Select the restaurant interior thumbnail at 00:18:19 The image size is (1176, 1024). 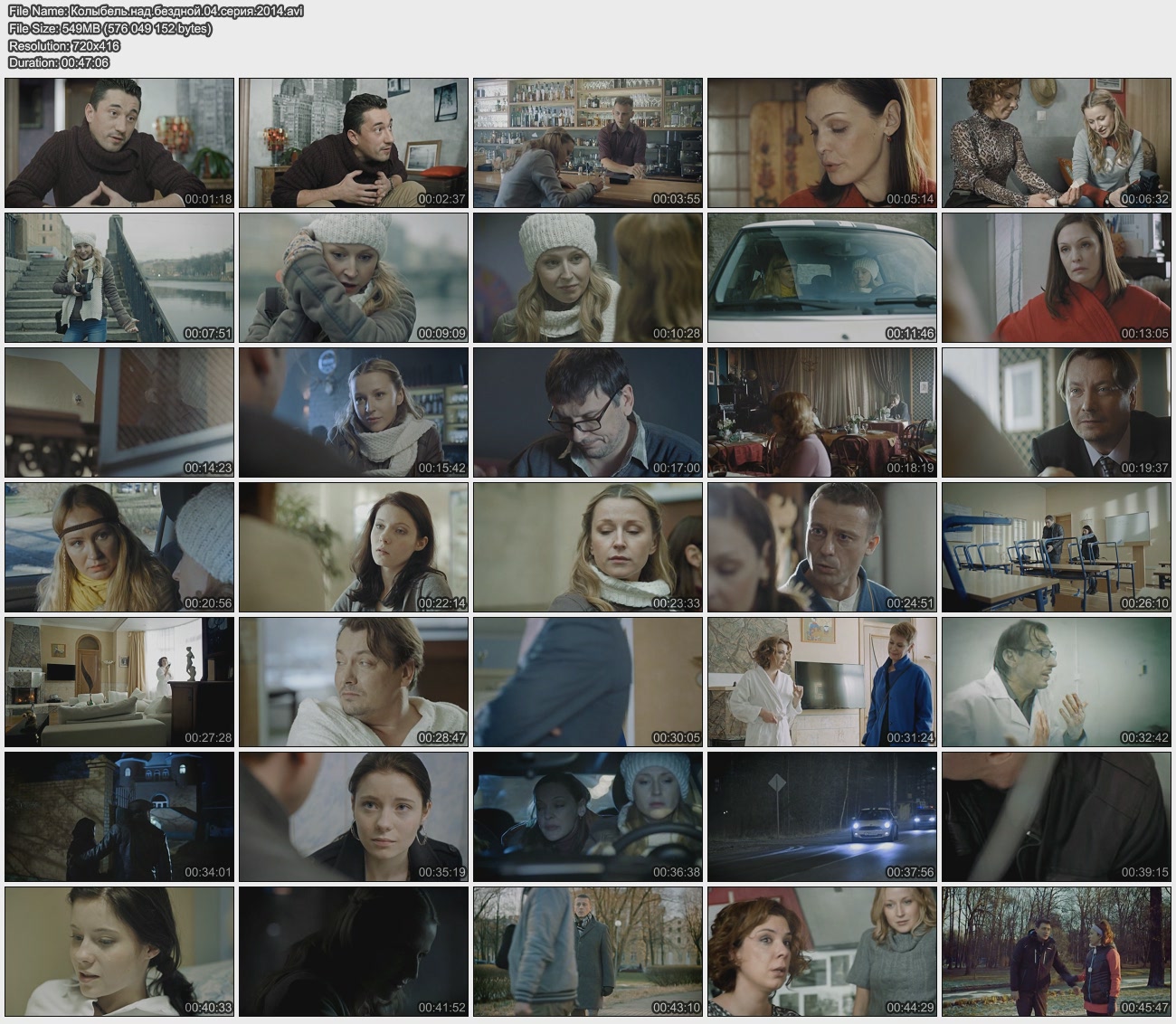821,412
